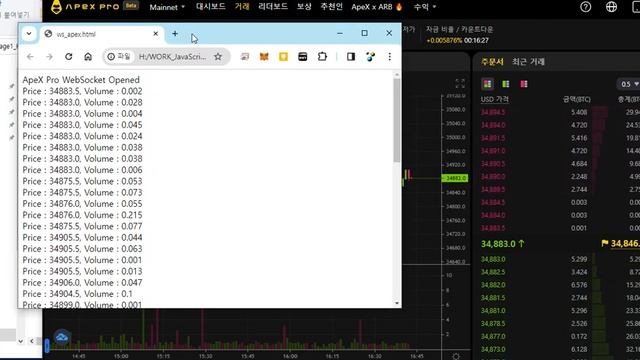This screenshot has width=640, height=360.
Task: Click the line 'Price : 34904.5, Volume : 0.1'
Action: [77, 294]
